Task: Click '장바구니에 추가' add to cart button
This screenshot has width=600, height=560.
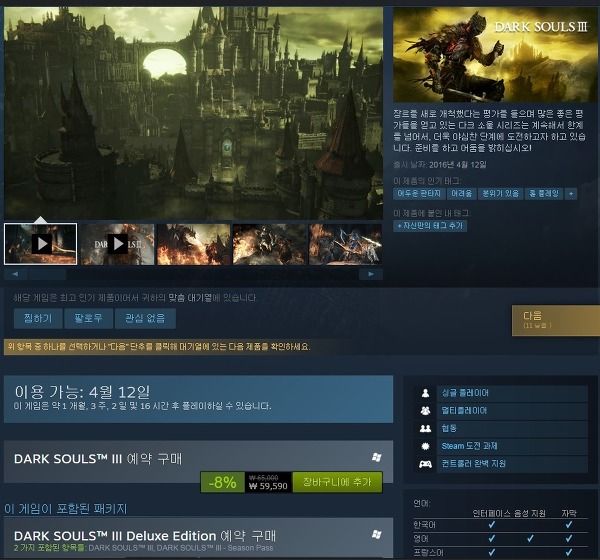Action: [337, 482]
